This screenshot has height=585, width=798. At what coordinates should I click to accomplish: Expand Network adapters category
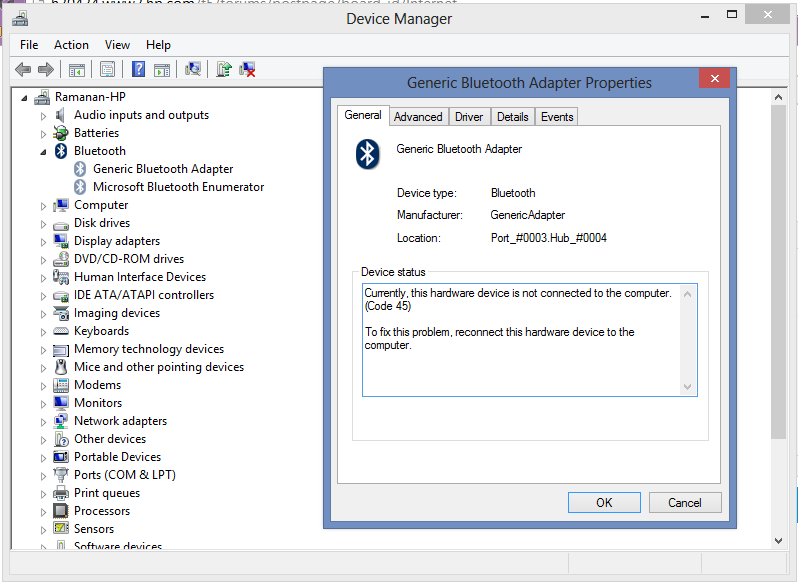43,421
